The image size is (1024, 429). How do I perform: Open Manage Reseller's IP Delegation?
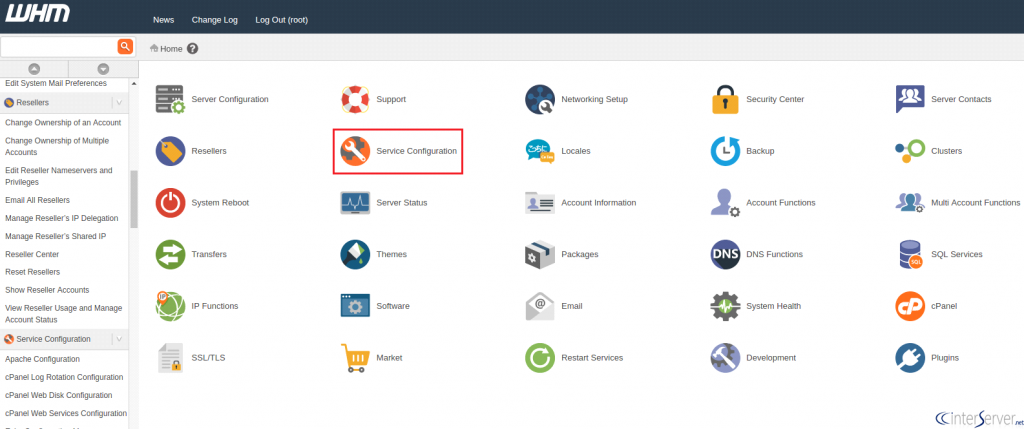(x=61, y=218)
